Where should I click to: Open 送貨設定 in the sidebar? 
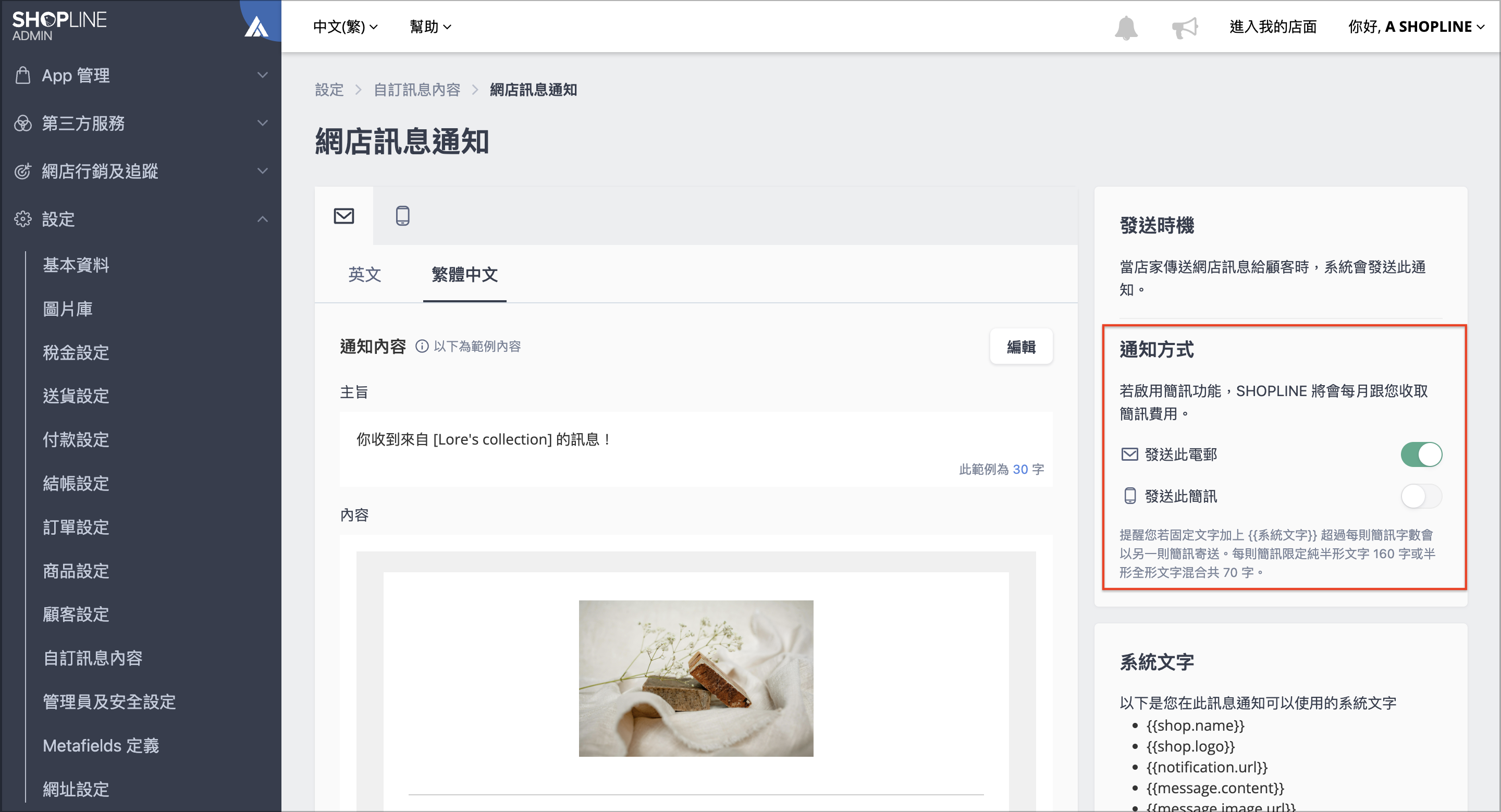point(76,396)
